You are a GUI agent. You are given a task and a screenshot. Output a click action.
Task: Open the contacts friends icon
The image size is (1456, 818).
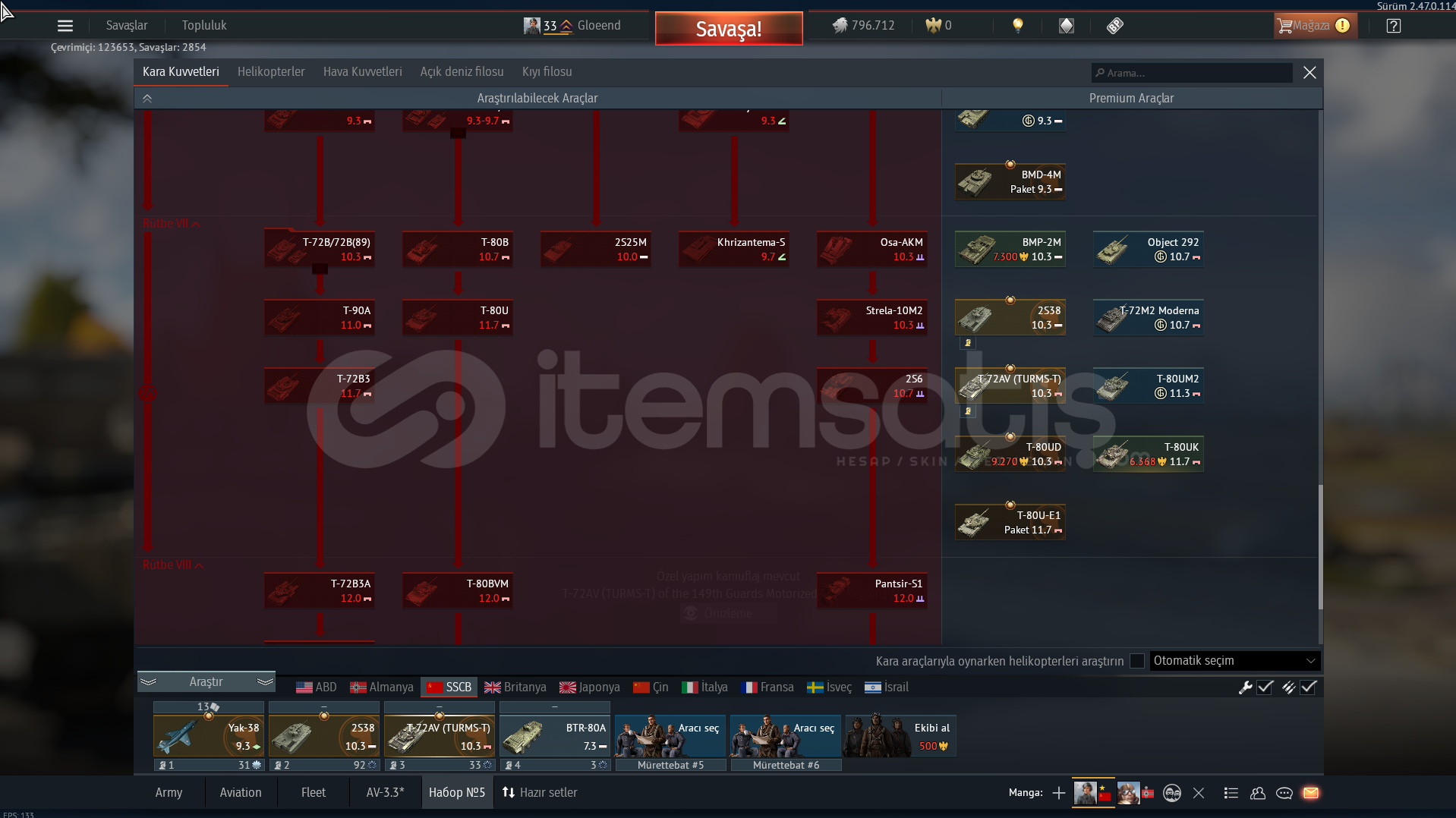(1258, 793)
